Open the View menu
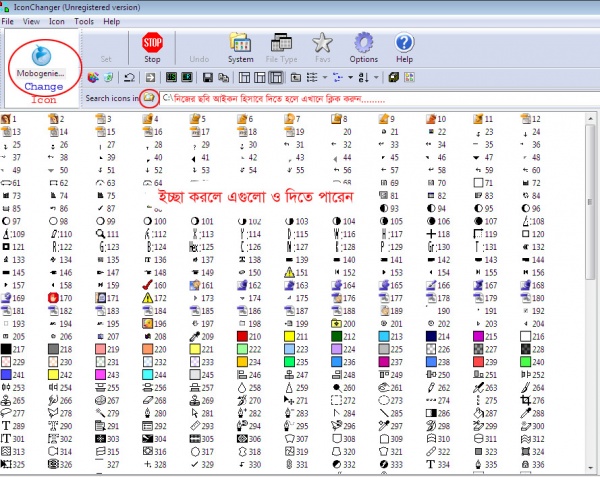The image size is (600, 477). (32, 20)
